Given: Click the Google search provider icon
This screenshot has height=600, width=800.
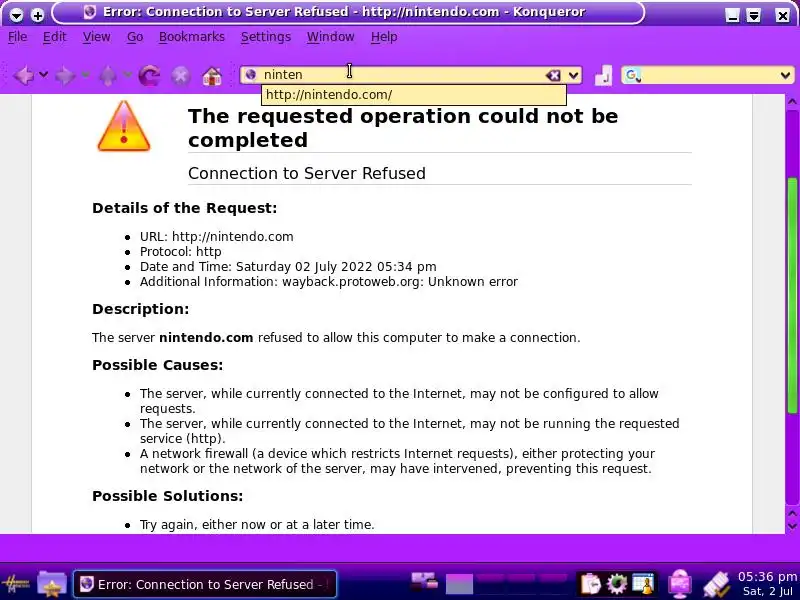Looking at the screenshot, I should (x=633, y=76).
